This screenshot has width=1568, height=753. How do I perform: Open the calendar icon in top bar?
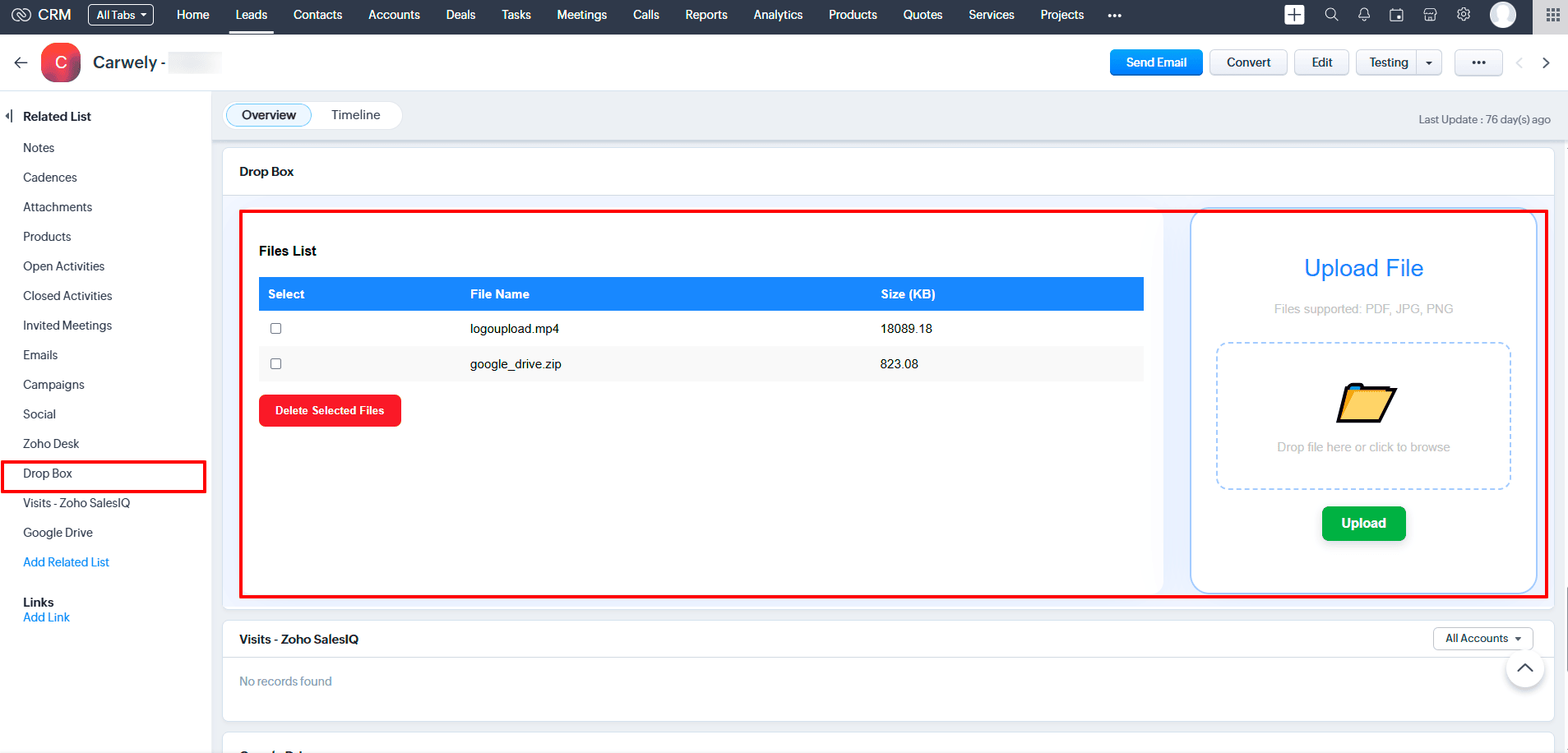[x=1396, y=15]
